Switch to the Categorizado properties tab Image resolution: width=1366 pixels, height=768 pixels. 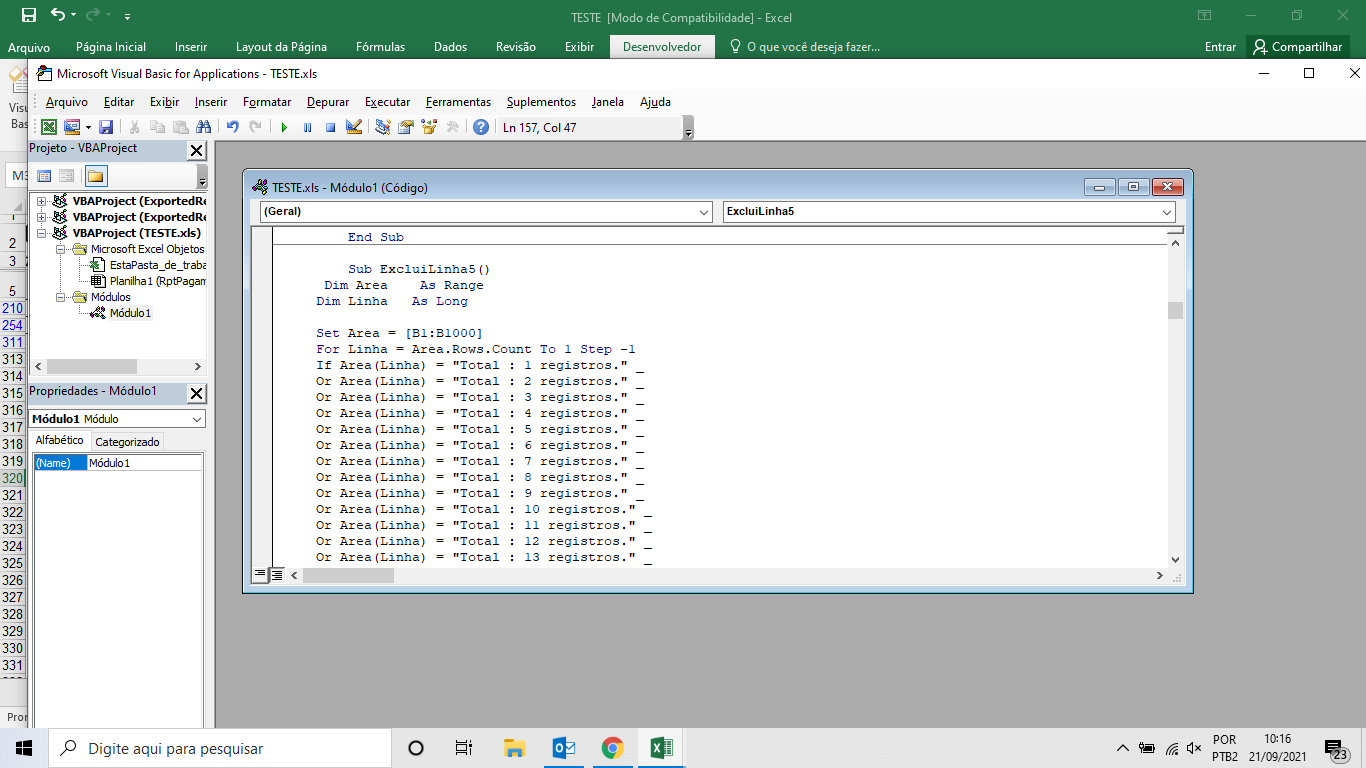tap(127, 442)
